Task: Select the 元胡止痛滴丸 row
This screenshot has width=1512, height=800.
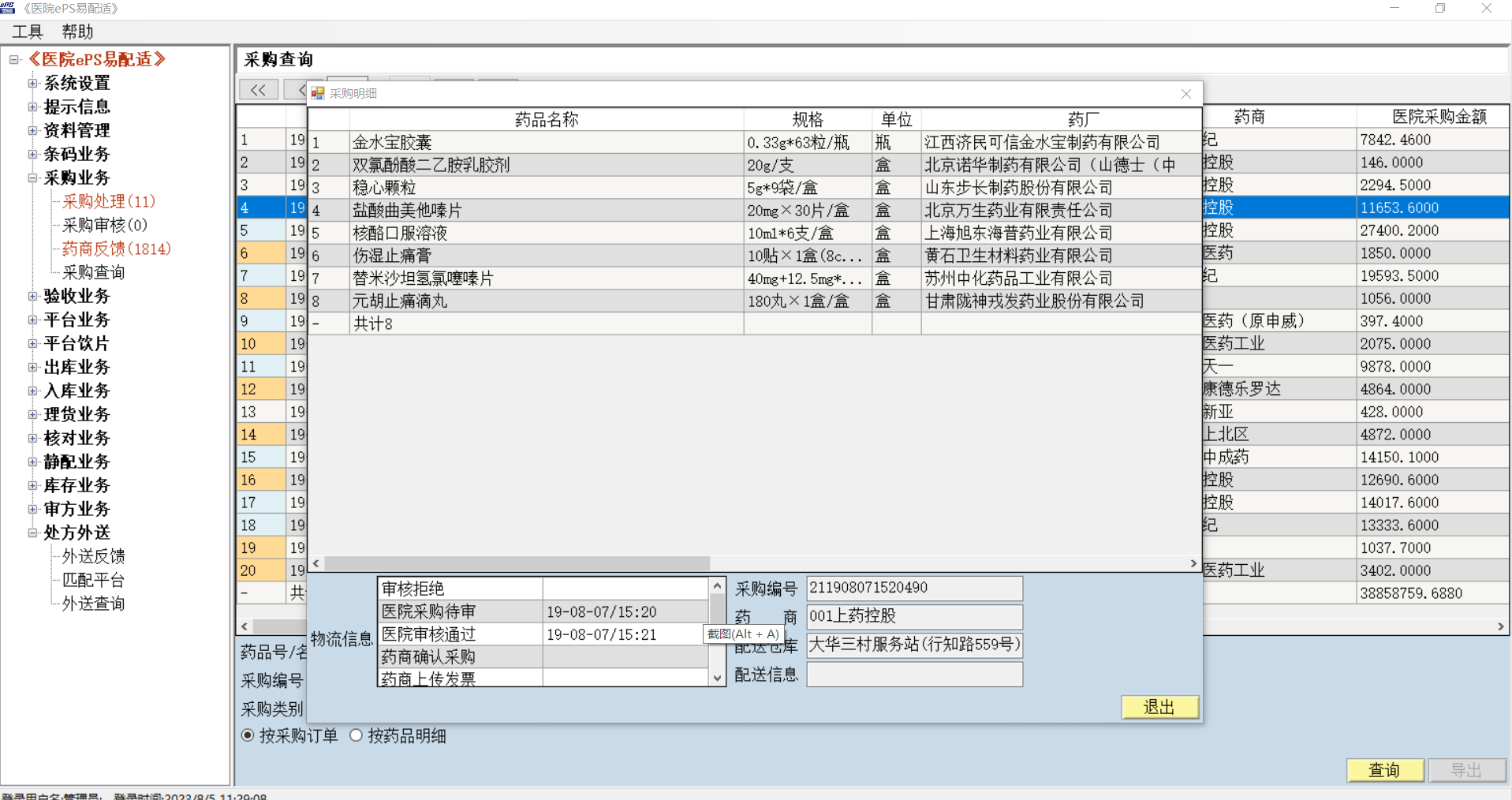Action: [754, 301]
